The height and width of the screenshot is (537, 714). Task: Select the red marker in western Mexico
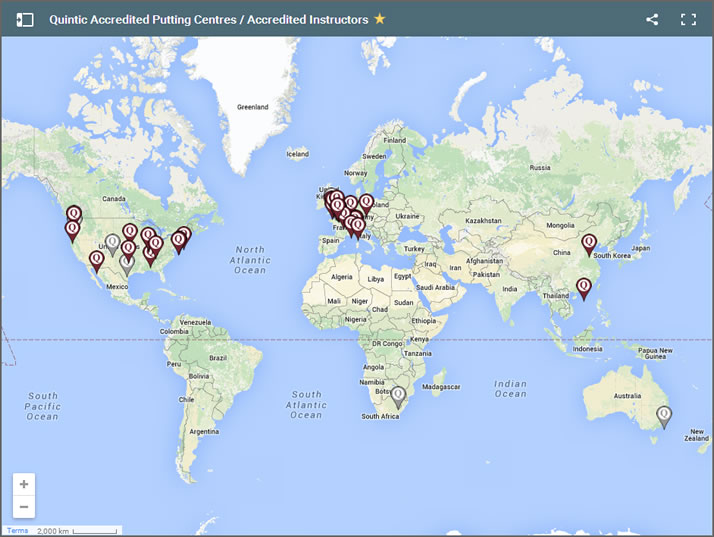point(96,260)
